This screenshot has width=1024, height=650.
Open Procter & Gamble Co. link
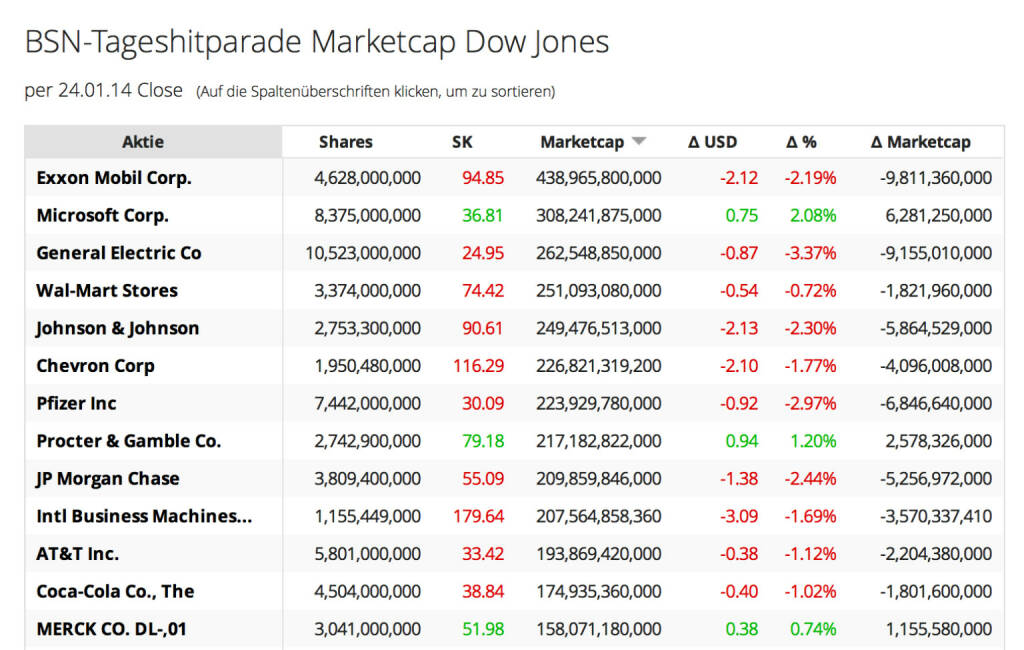129,441
